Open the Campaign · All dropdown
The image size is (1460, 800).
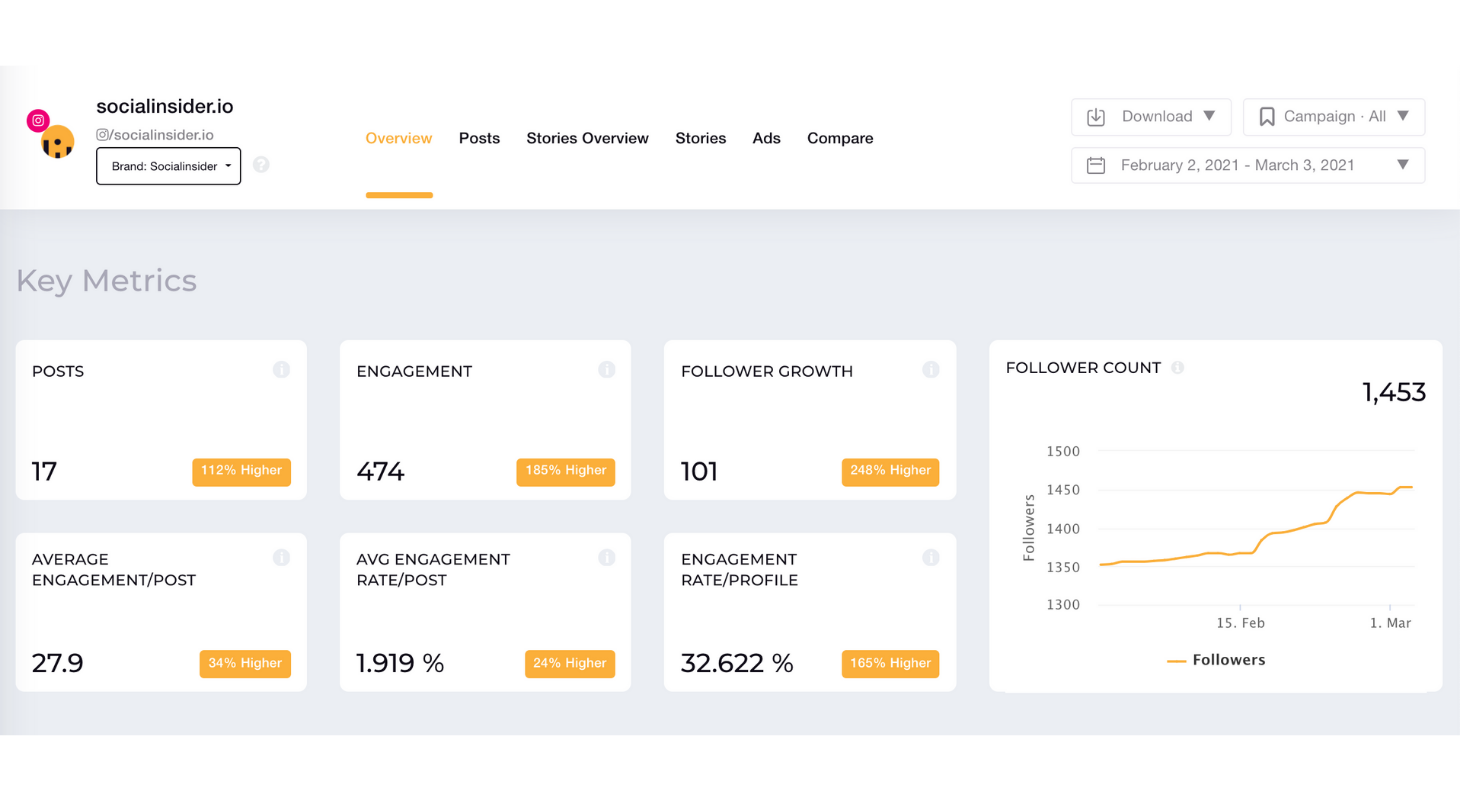click(x=1334, y=117)
